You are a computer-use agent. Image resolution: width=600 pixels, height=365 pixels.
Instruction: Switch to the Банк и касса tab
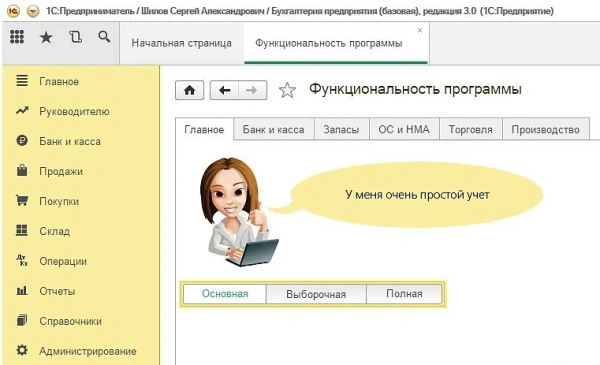coord(274,130)
